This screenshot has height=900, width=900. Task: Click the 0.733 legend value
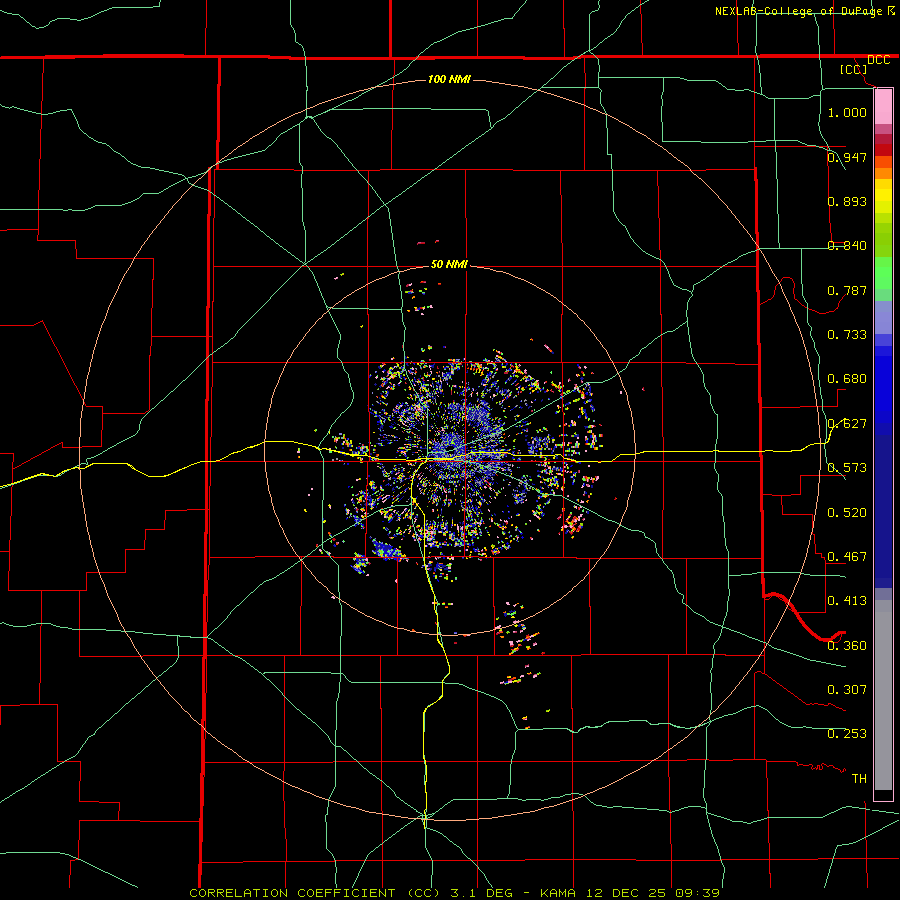(x=847, y=335)
